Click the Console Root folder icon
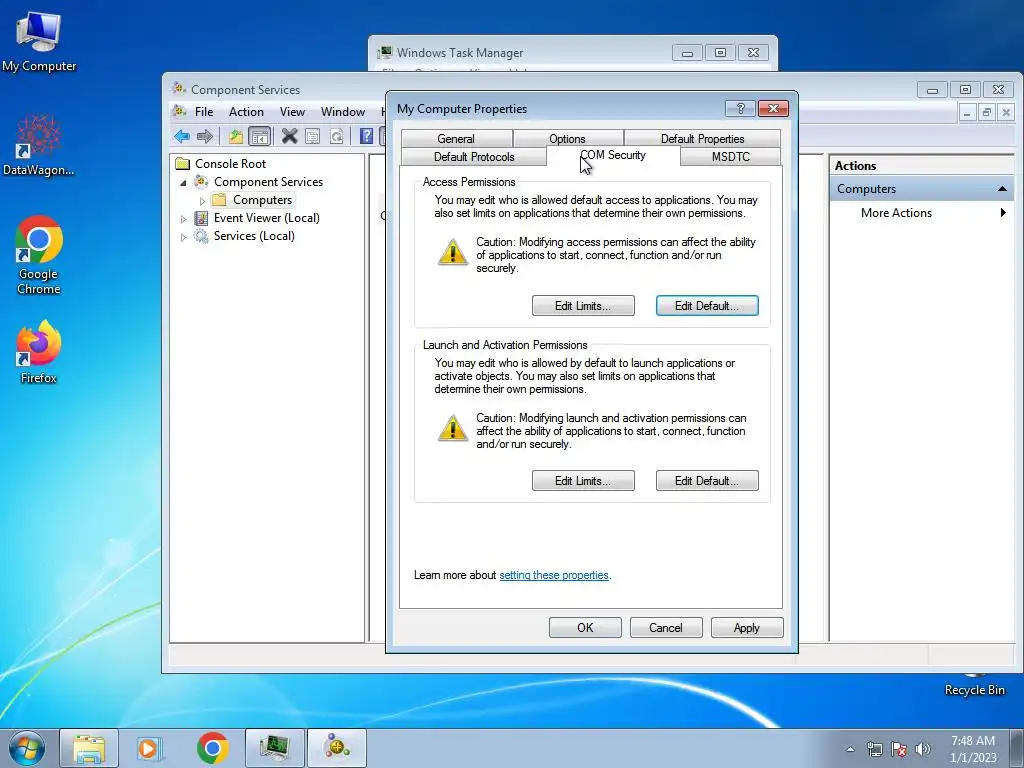The width and height of the screenshot is (1024, 768). click(183, 163)
